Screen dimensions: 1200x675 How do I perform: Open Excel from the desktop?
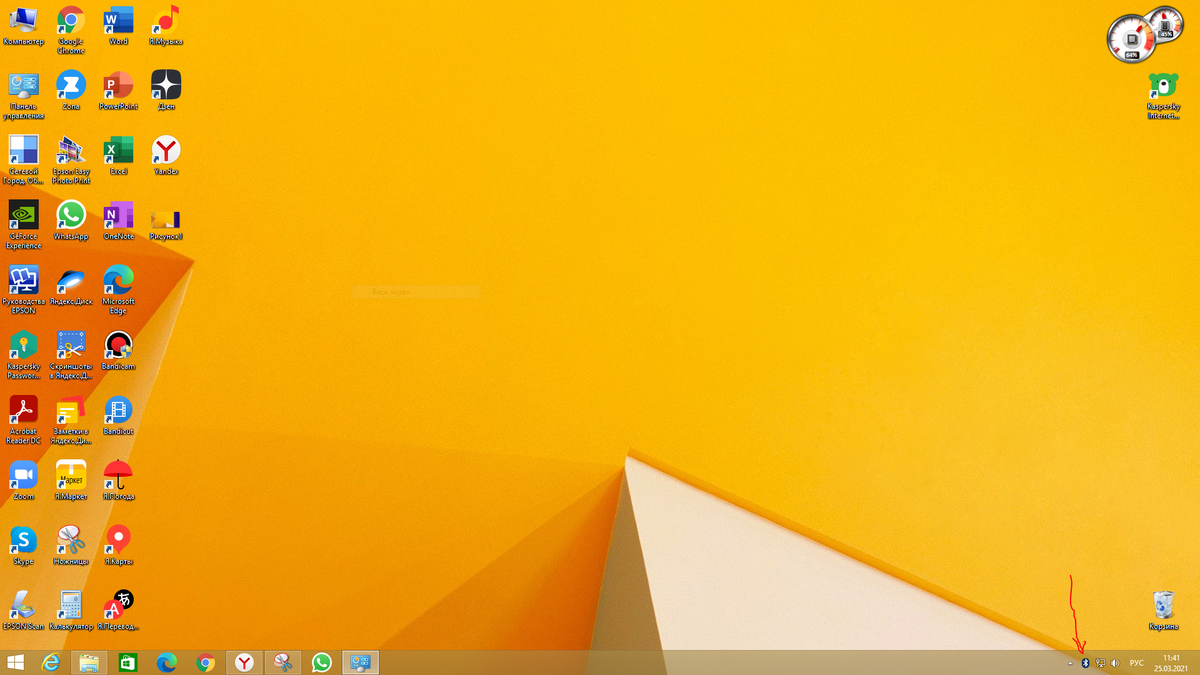[118, 156]
